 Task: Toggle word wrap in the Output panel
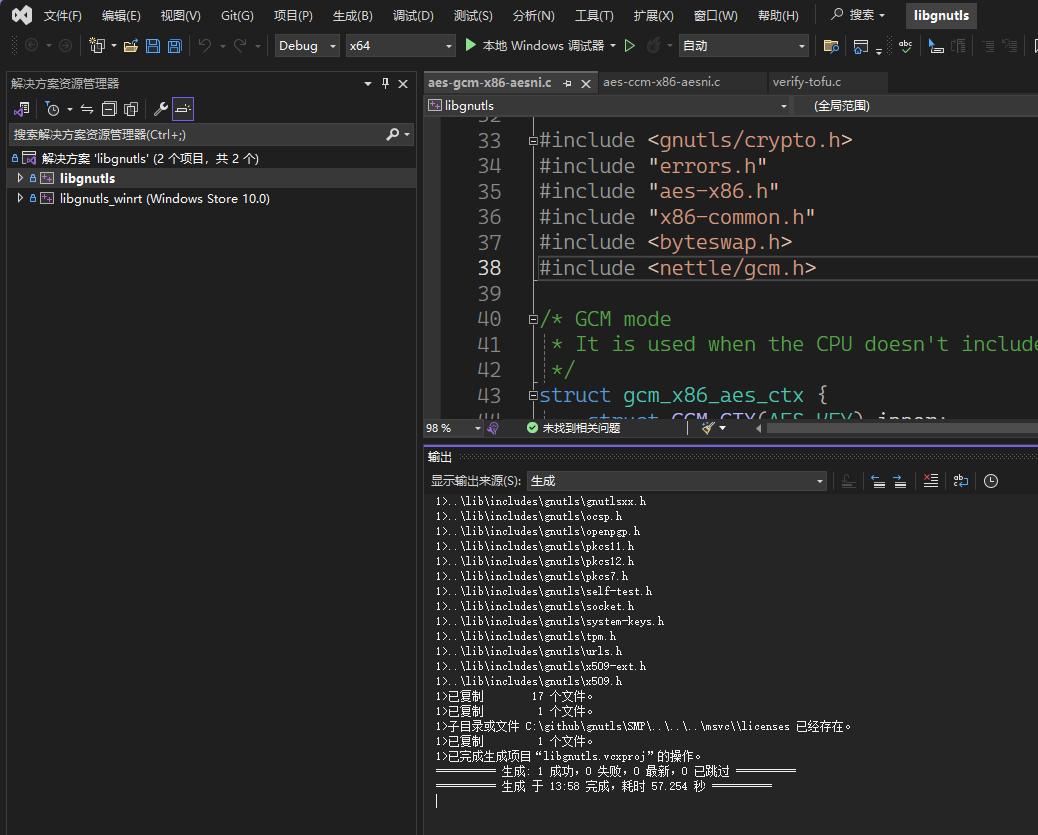(960, 481)
